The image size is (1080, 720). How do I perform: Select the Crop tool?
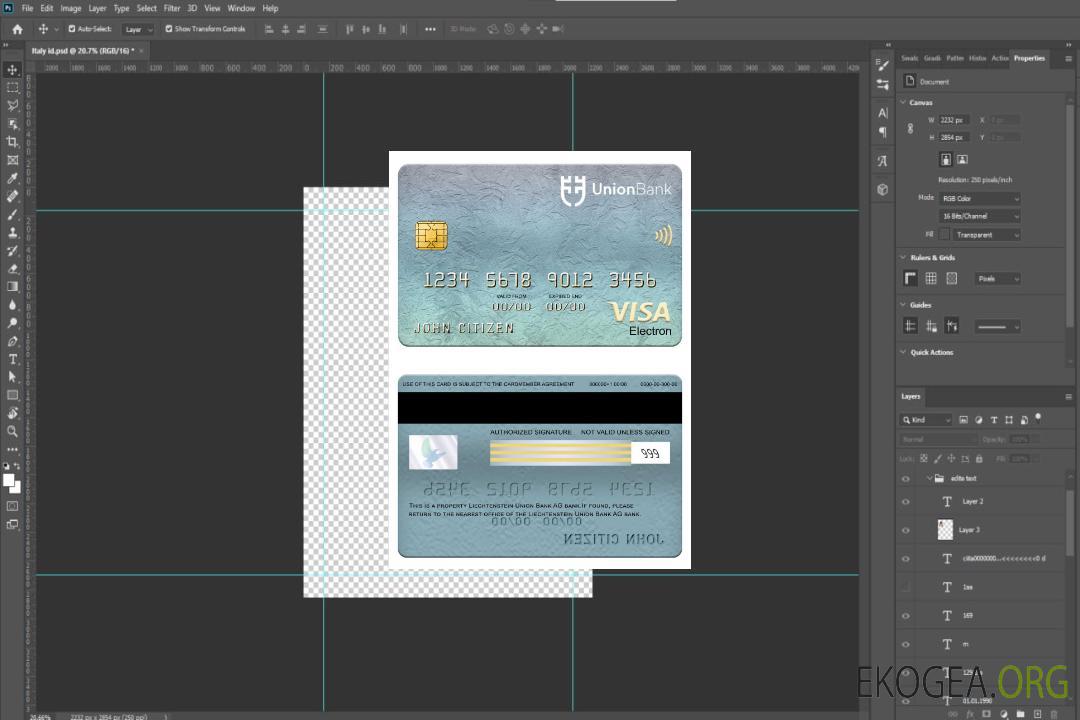(x=12, y=141)
